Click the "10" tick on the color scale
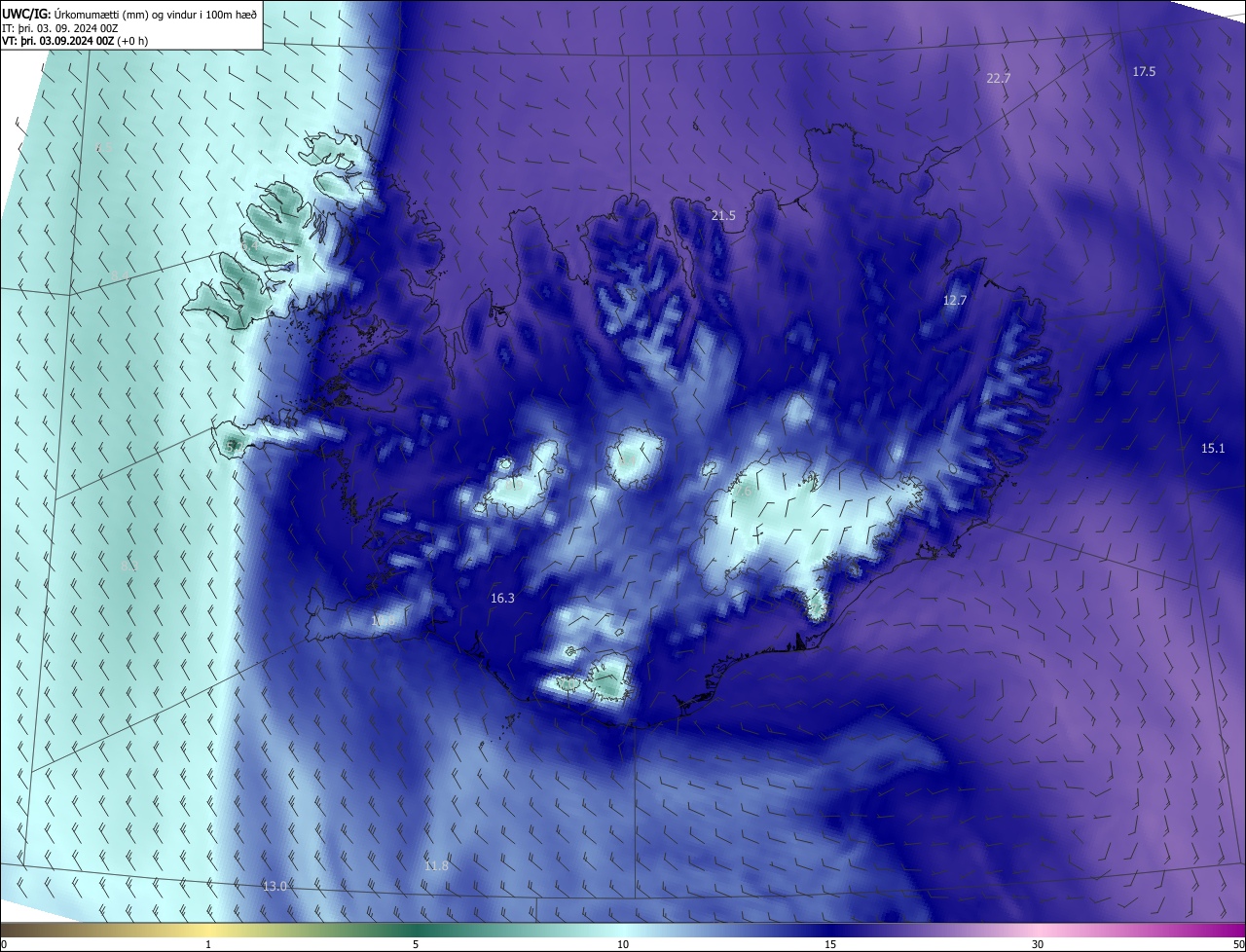Screen dimensions: 1246x952 [623, 944]
